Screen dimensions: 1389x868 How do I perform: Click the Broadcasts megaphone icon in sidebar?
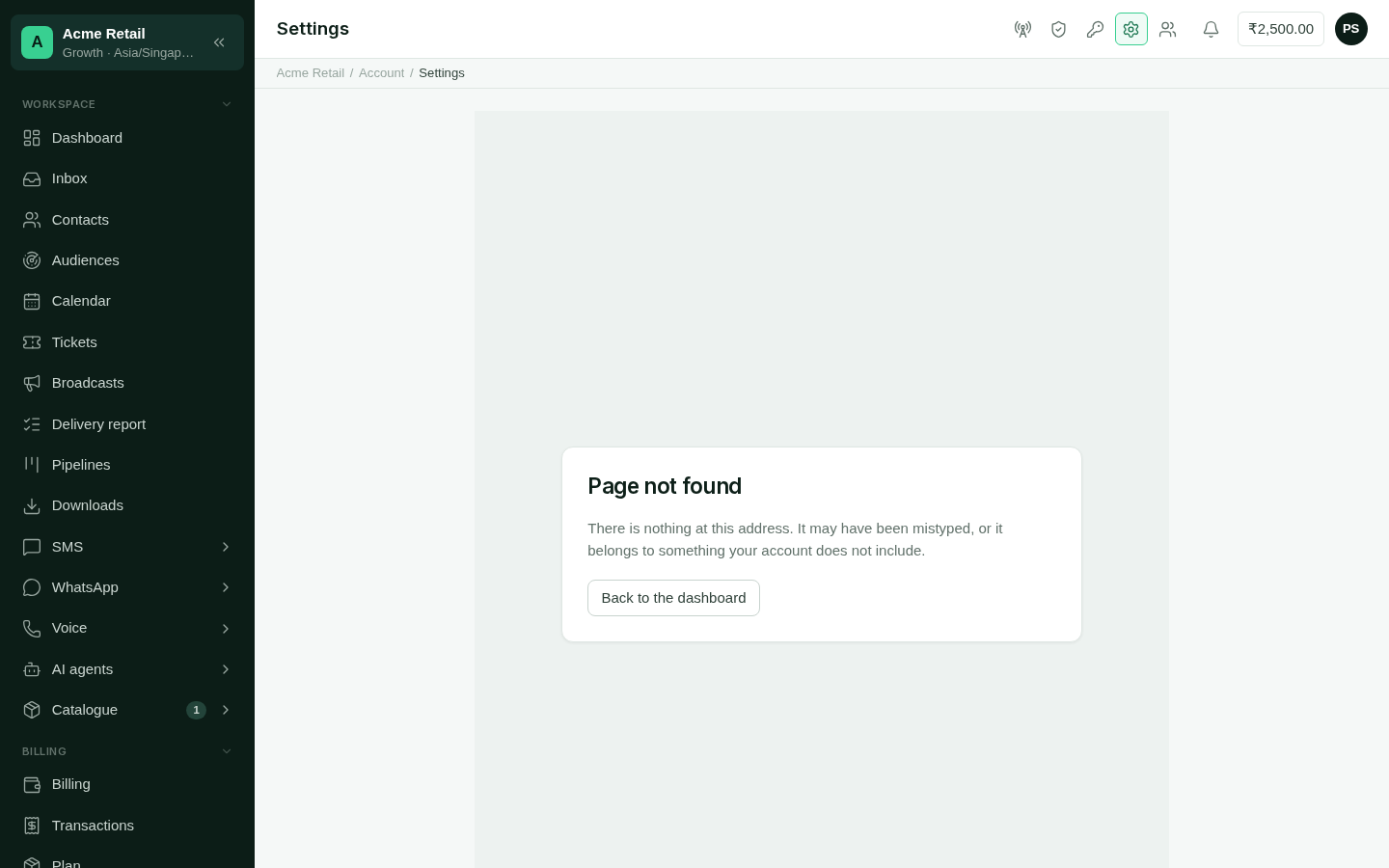32,383
